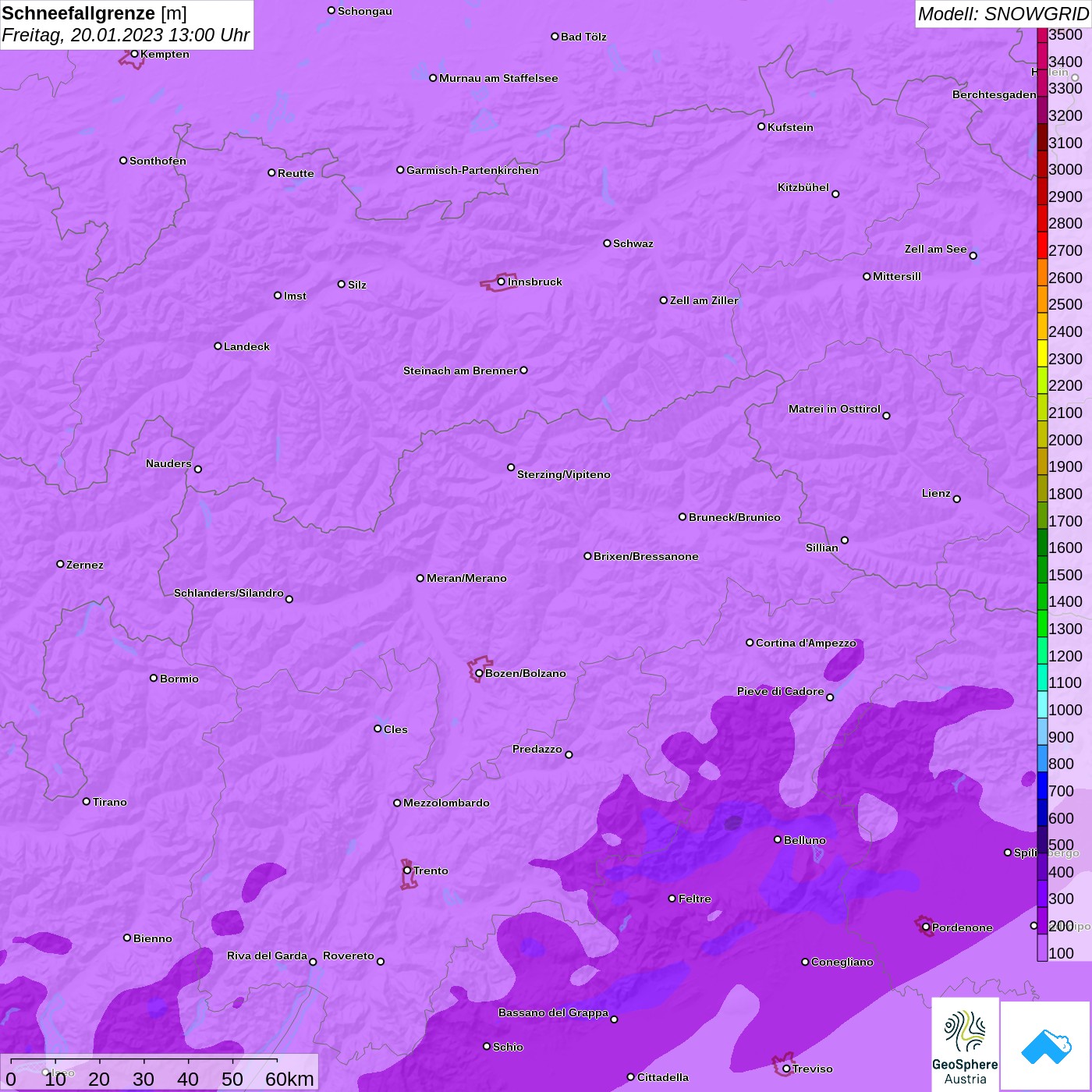Click the 'Mittersill' label
This screenshot has height=1092, width=1092.
click(897, 276)
